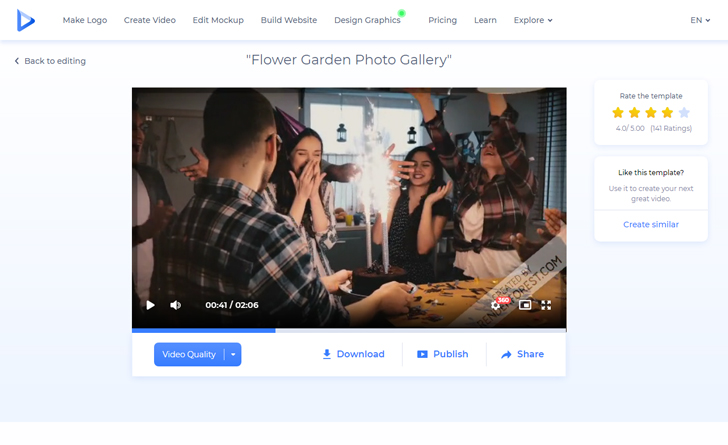Viewport: 728px width, 445px height.
Task: Open Edit Mockup menu item
Action: [218, 20]
